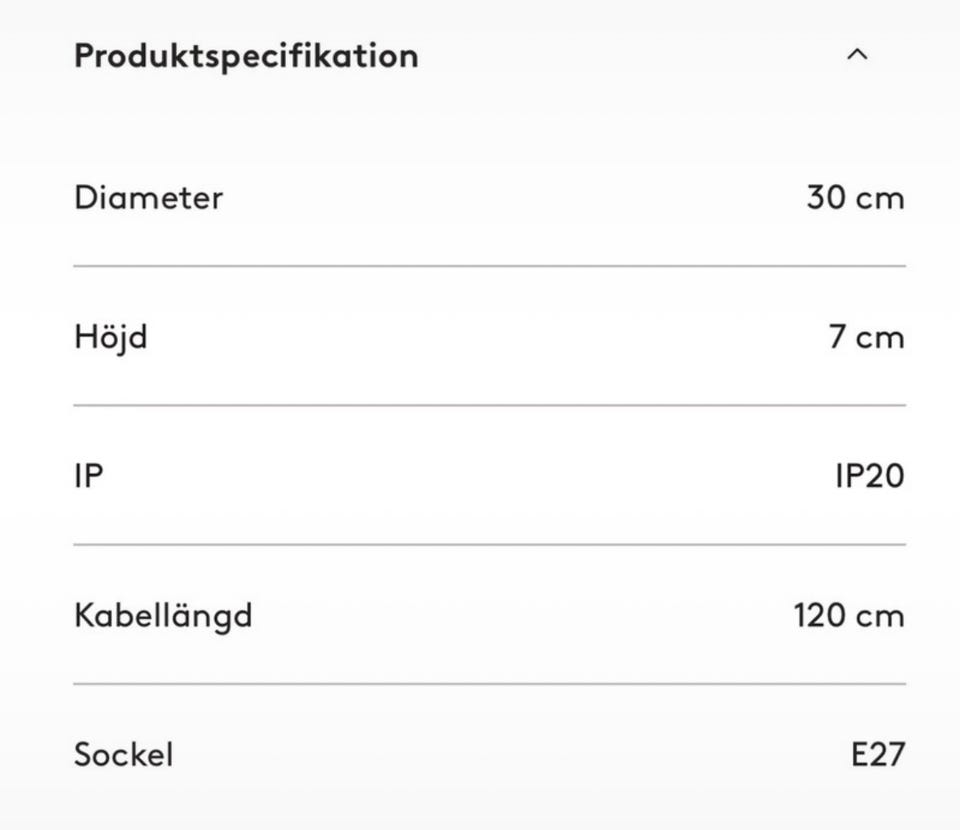Click the "cm" unit next to 120
This screenshot has width=960, height=830.
880,615
